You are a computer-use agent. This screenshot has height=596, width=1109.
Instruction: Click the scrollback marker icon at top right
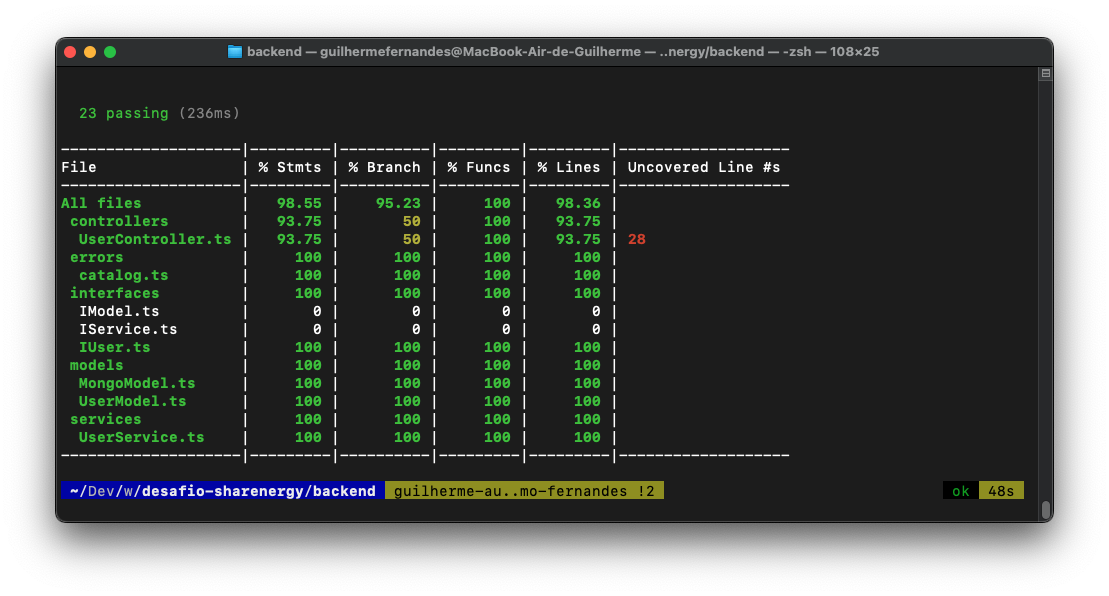pyautogui.click(x=1045, y=74)
